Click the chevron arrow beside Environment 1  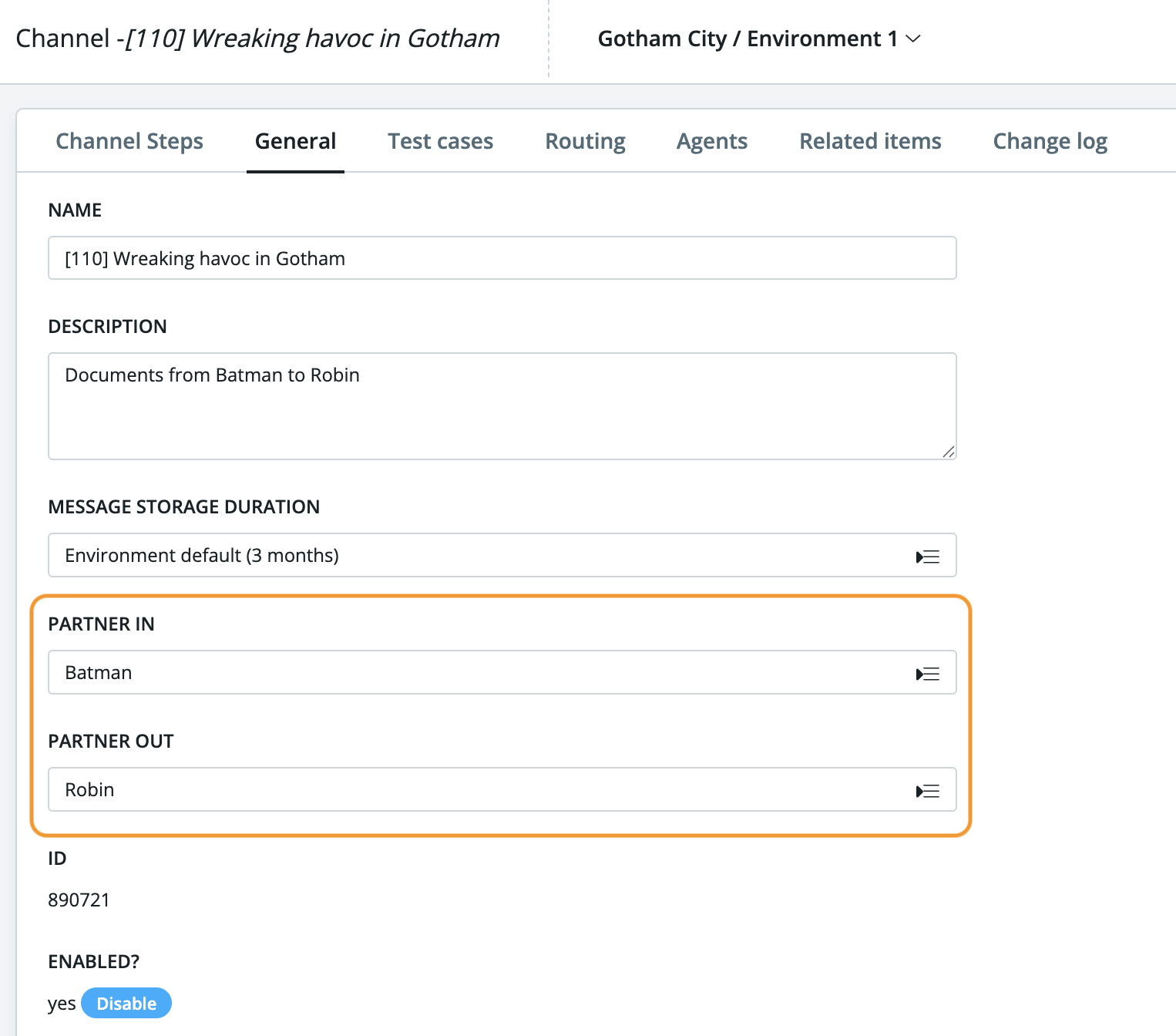tap(913, 39)
